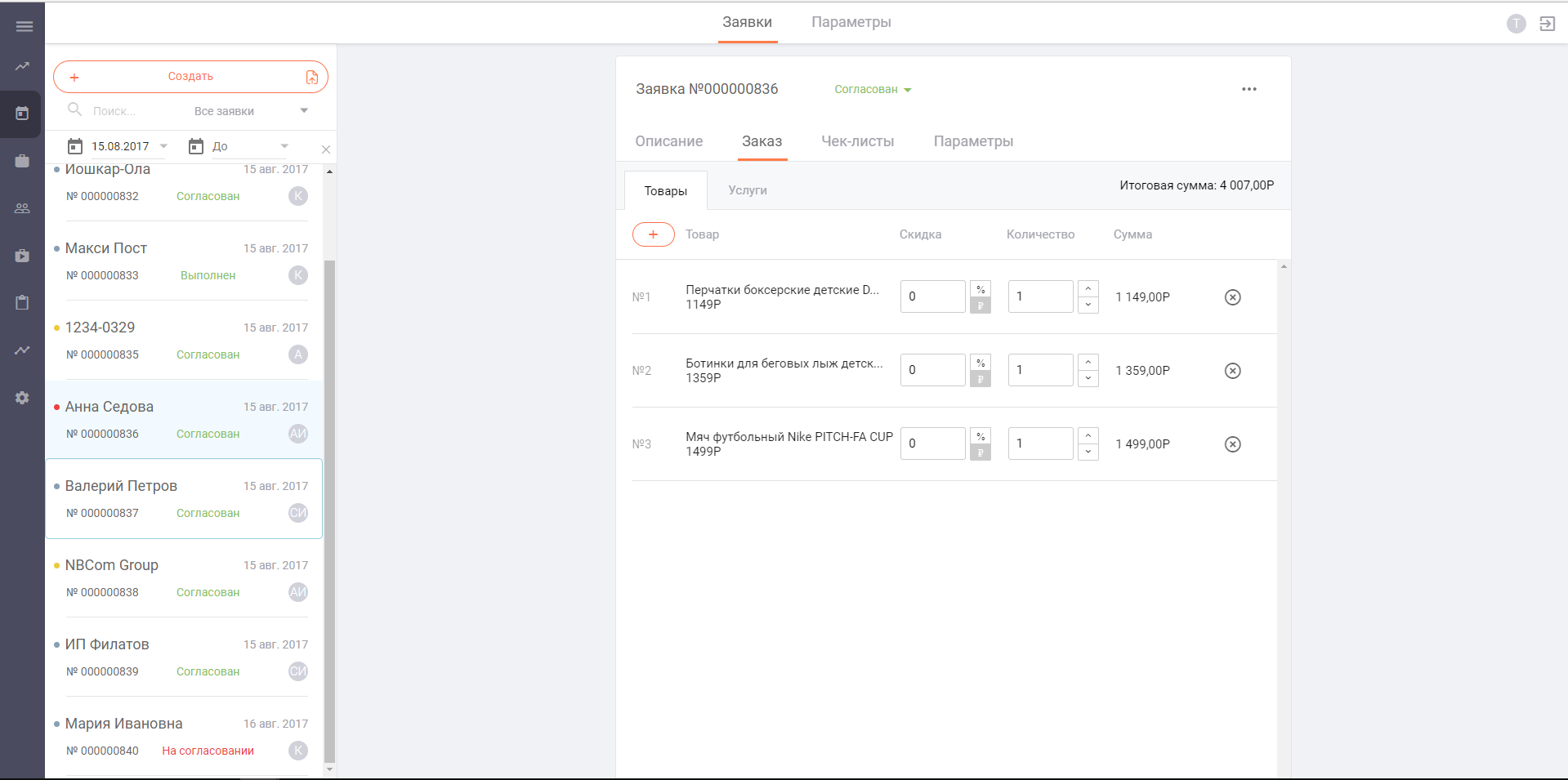
Task: Open the settings gear in the sidebar
Action: (22, 398)
